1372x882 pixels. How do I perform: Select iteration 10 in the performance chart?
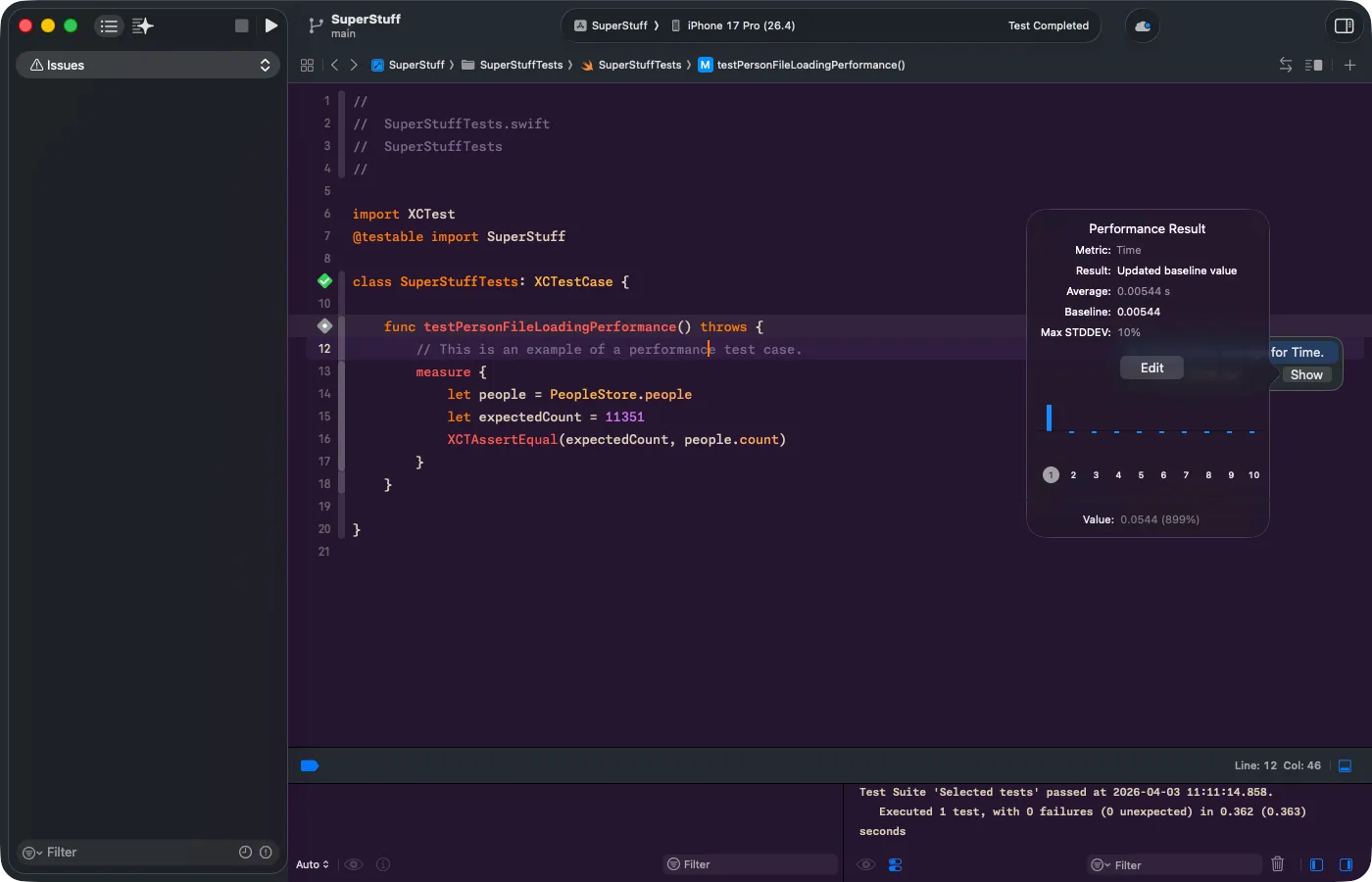1253,475
